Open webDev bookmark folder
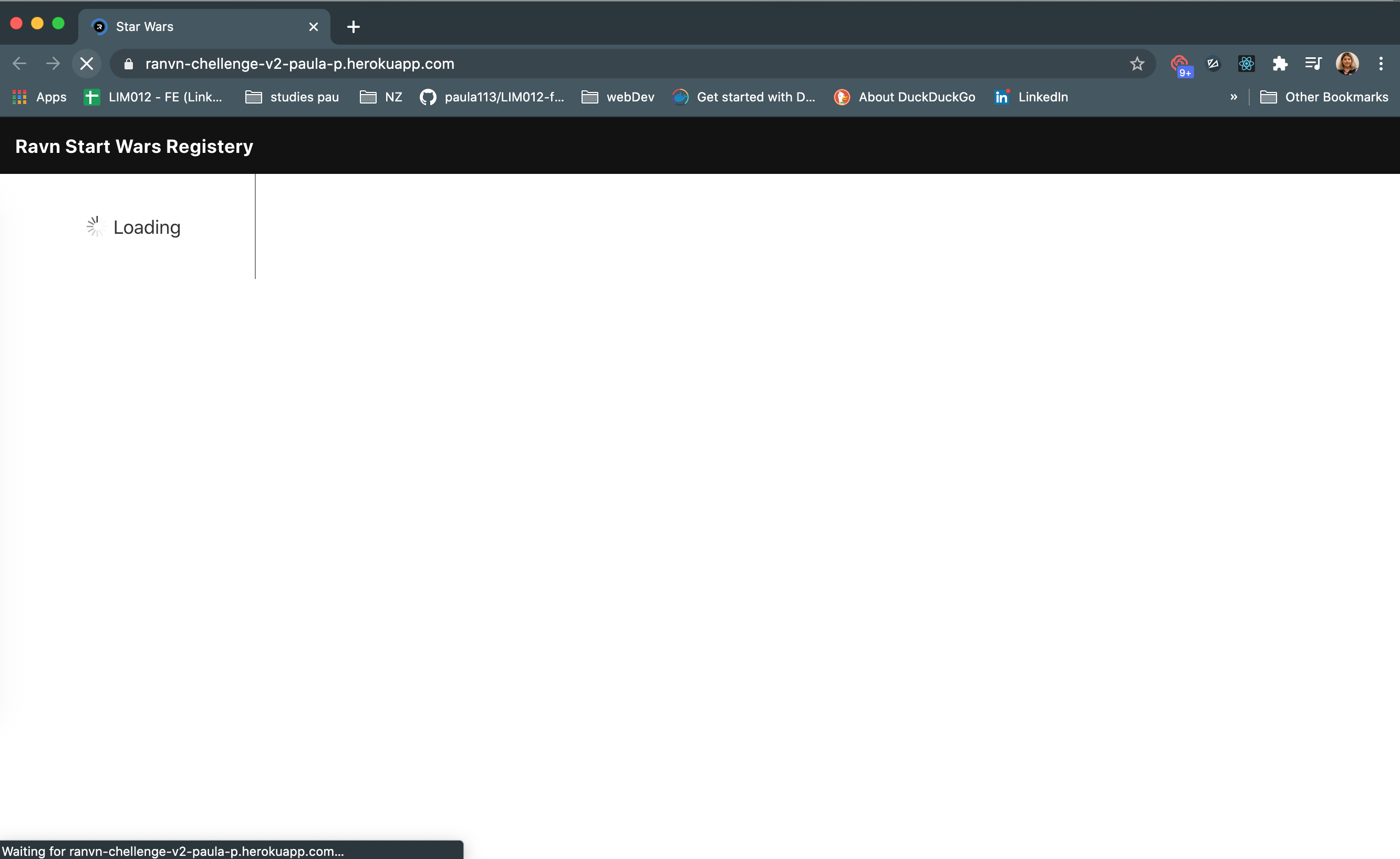The width and height of the screenshot is (1400, 859). [x=618, y=97]
